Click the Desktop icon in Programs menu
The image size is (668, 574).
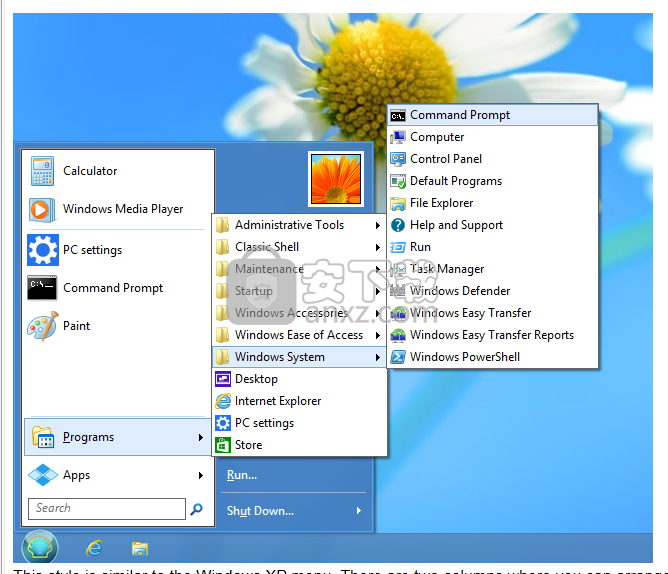click(223, 379)
